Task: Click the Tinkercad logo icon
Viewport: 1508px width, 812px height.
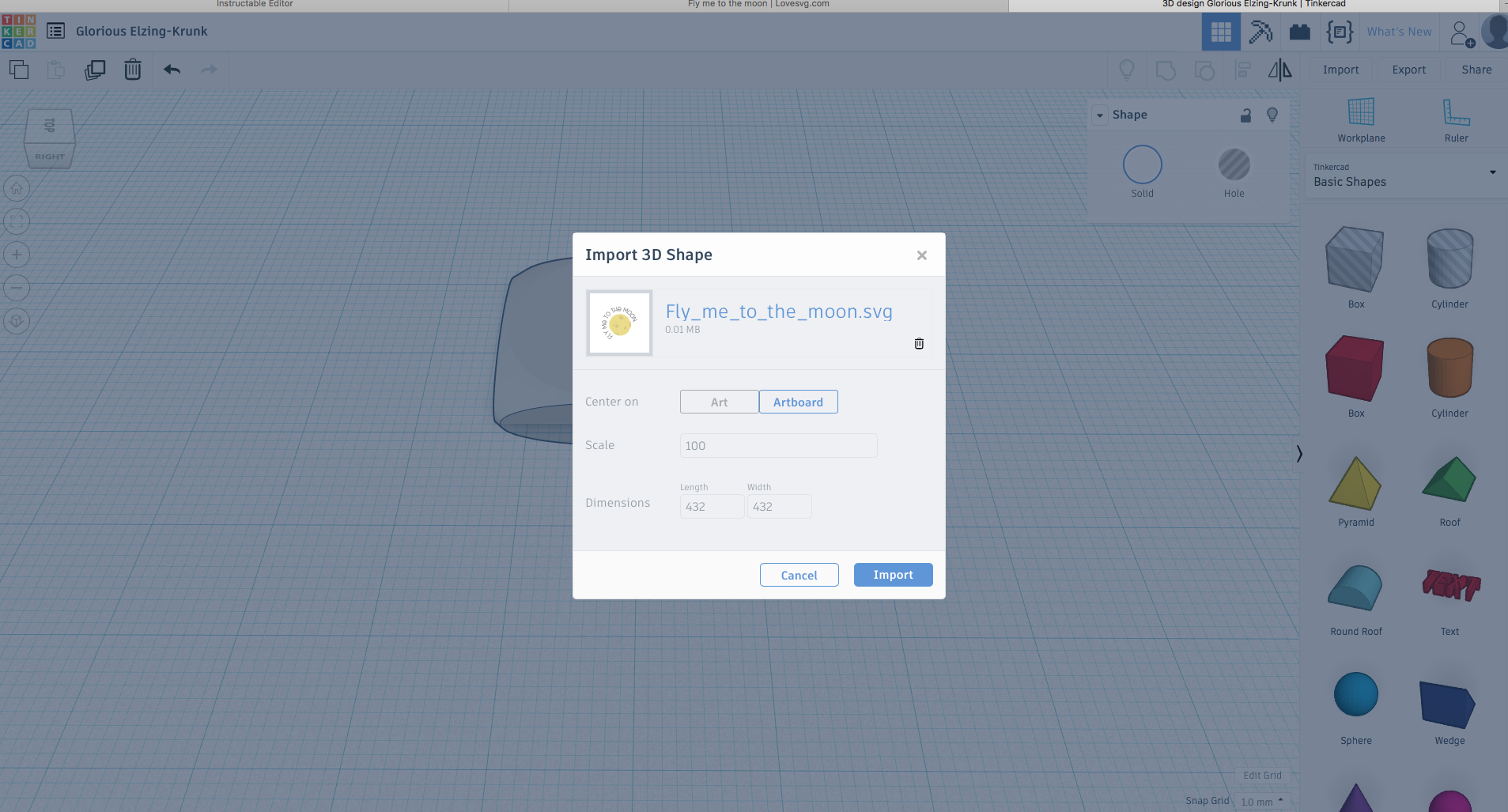Action: pos(18,32)
